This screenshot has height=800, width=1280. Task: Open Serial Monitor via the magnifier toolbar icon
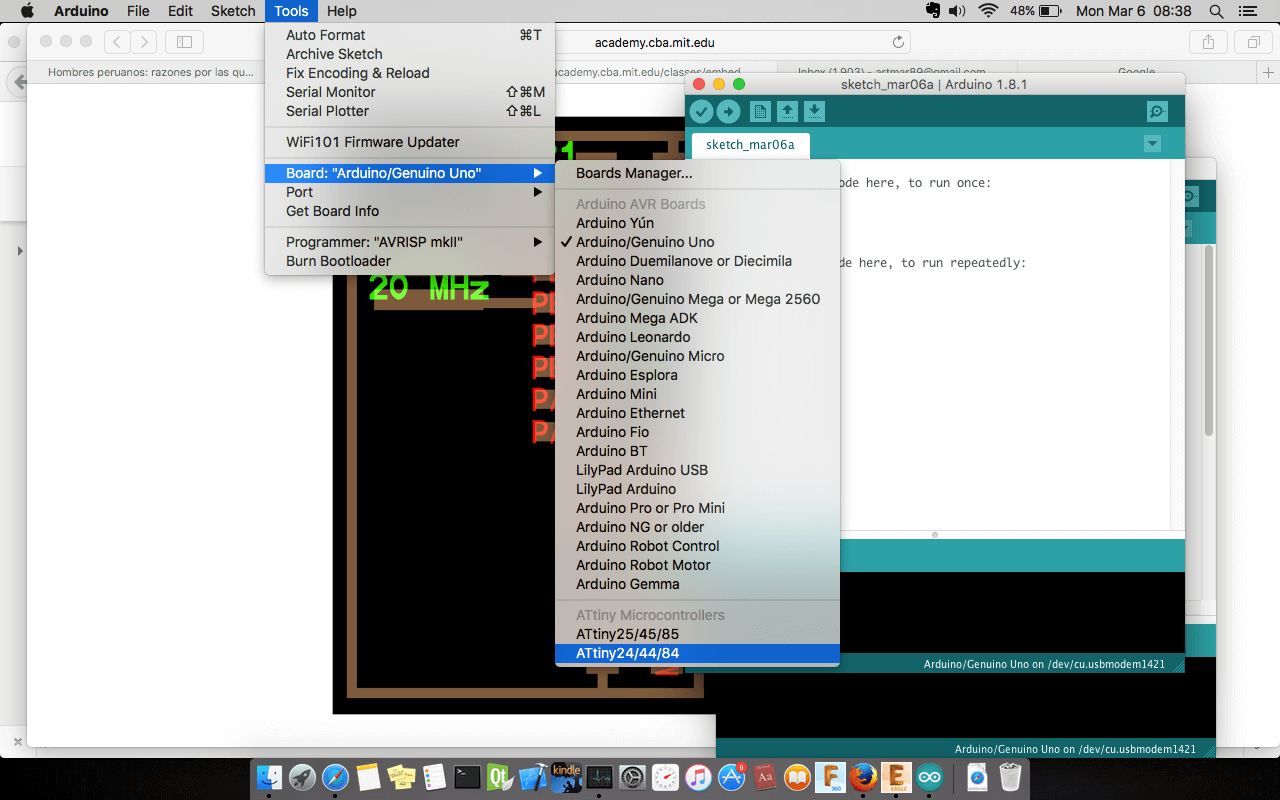1157,112
